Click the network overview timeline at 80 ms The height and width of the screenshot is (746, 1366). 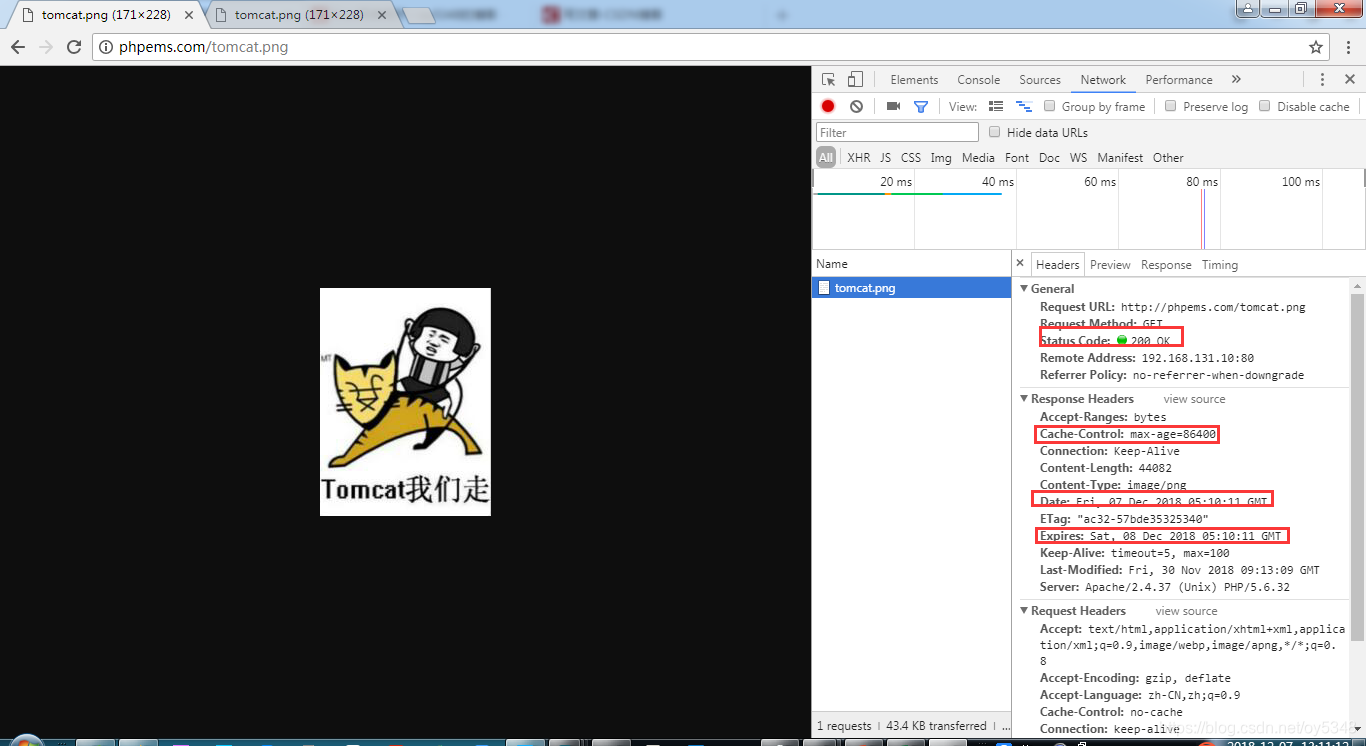1202,182
